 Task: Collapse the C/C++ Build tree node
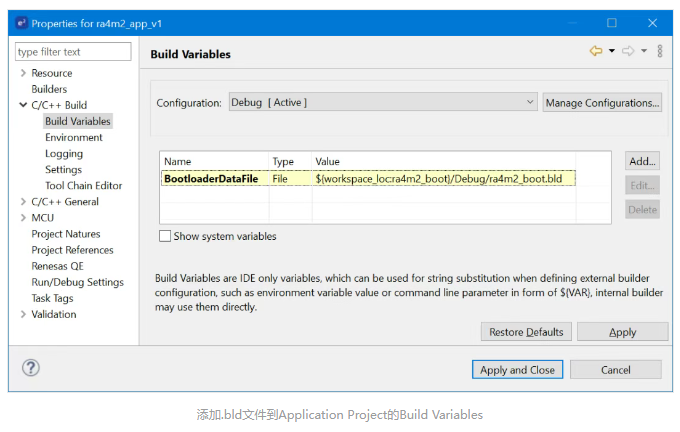23,105
